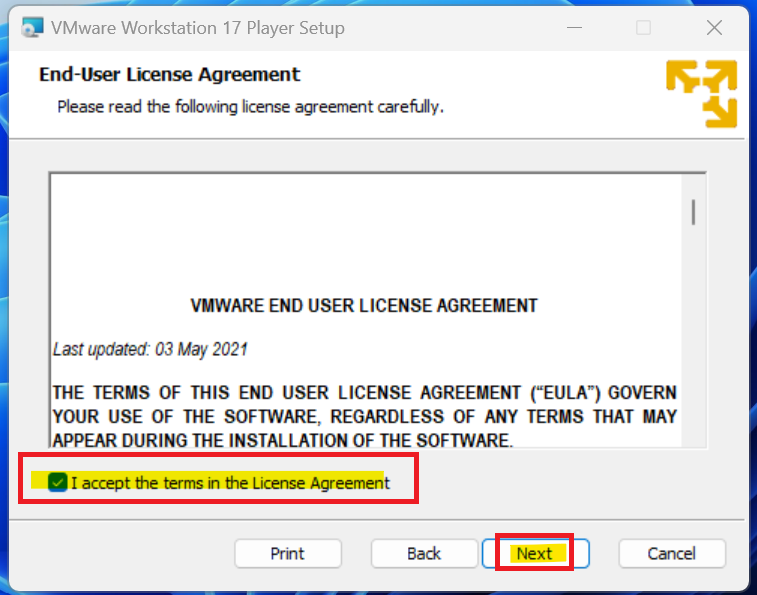Print the license agreement

pyautogui.click(x=288, y=553)
